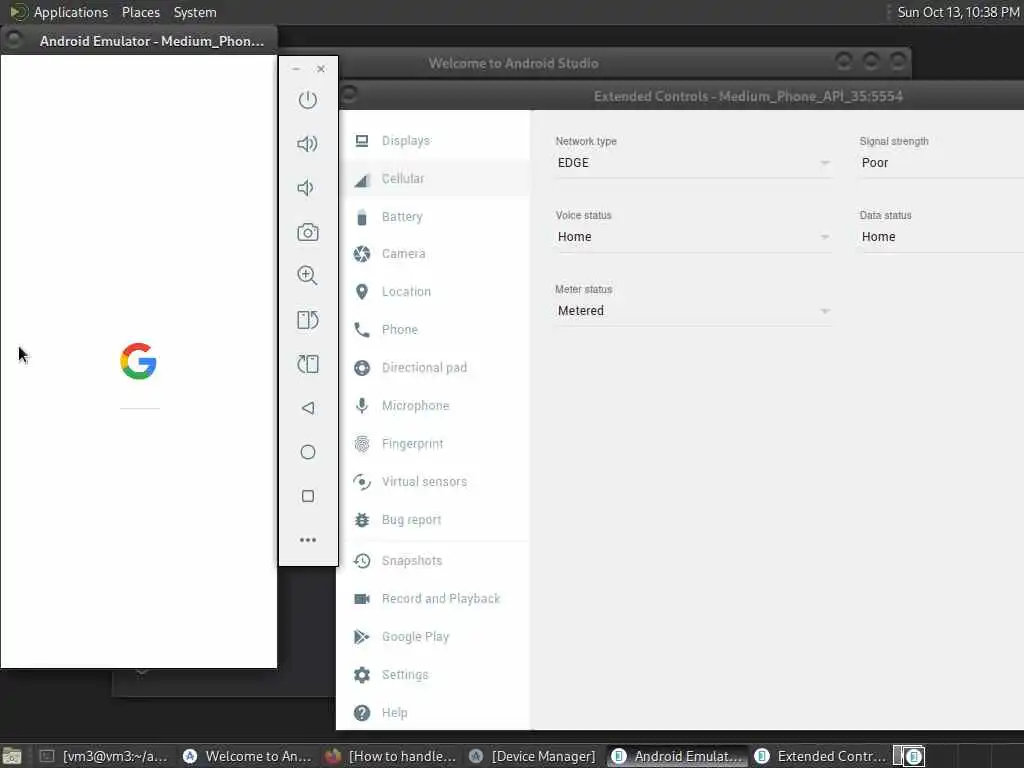Screen dimensions: 1024x768
Task: Expand the Voice status dropdown
Action: (x=693, y=236)
